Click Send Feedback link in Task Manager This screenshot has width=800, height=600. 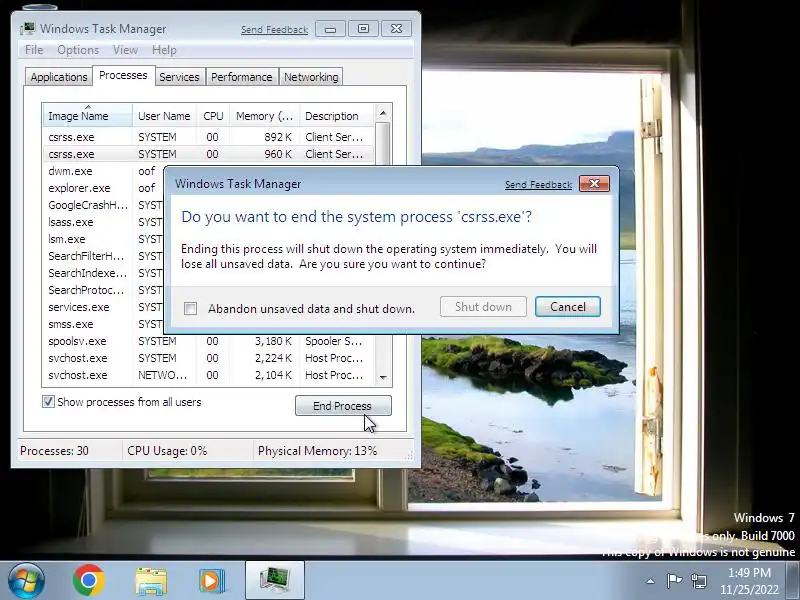click(x=274, y=30)
